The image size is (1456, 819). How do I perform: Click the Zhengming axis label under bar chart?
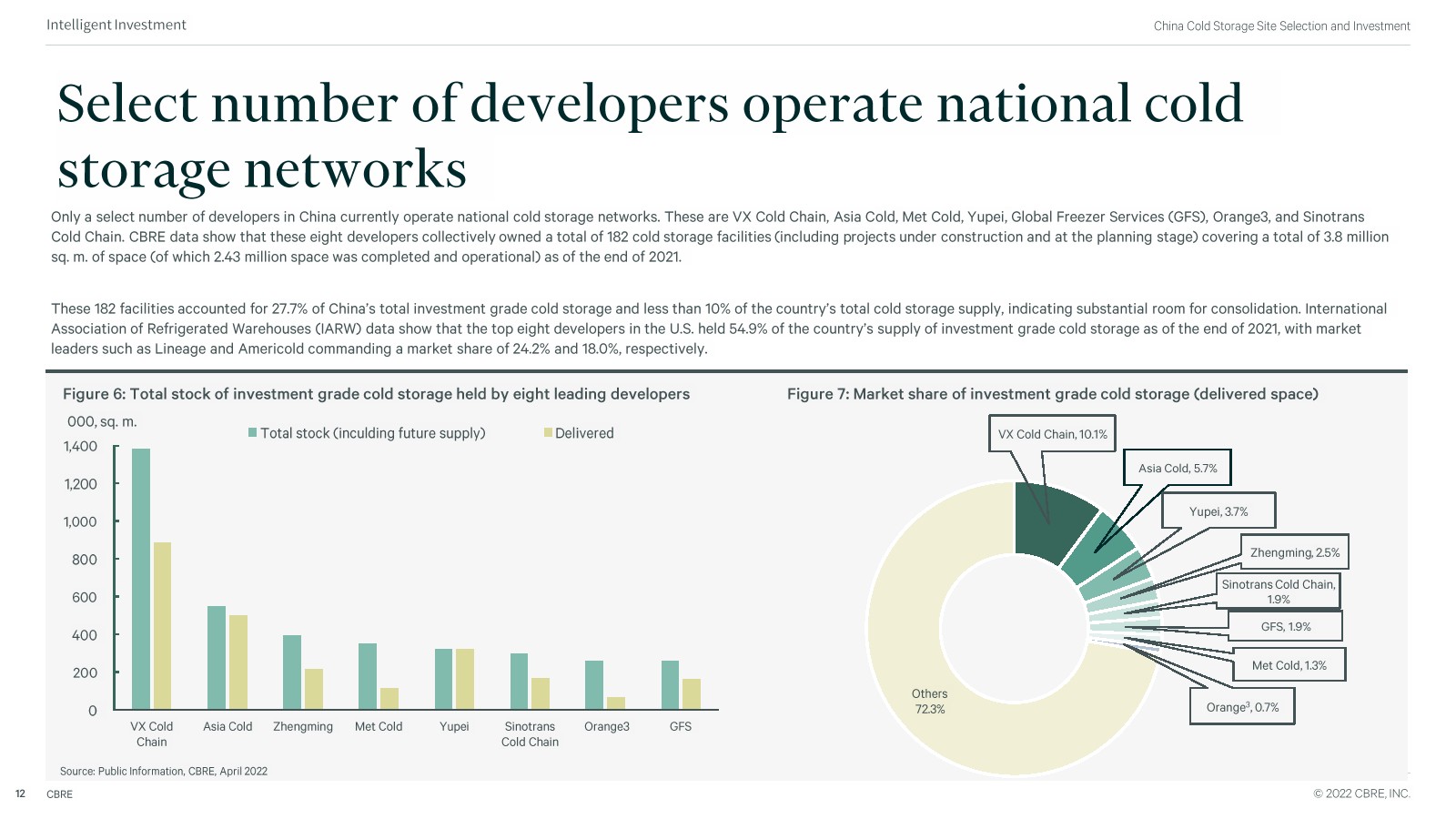point(303,726)
